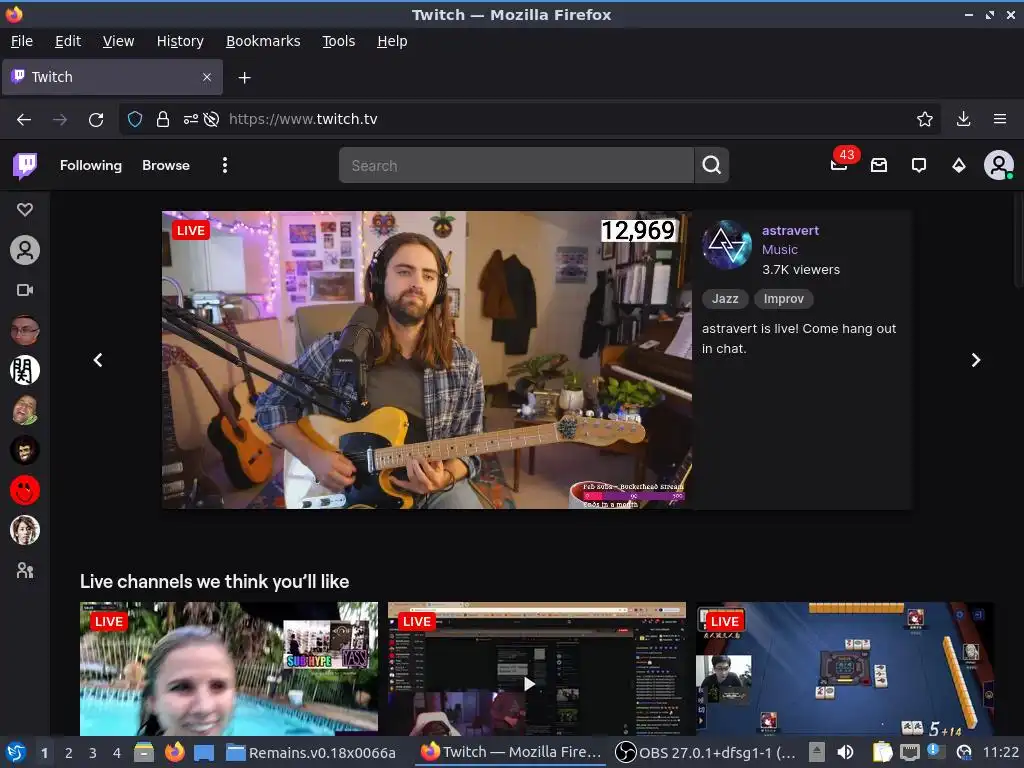Click the search magnifier button
The height and width of the screenshot is (768, 1024).
[x=712, y=165]
